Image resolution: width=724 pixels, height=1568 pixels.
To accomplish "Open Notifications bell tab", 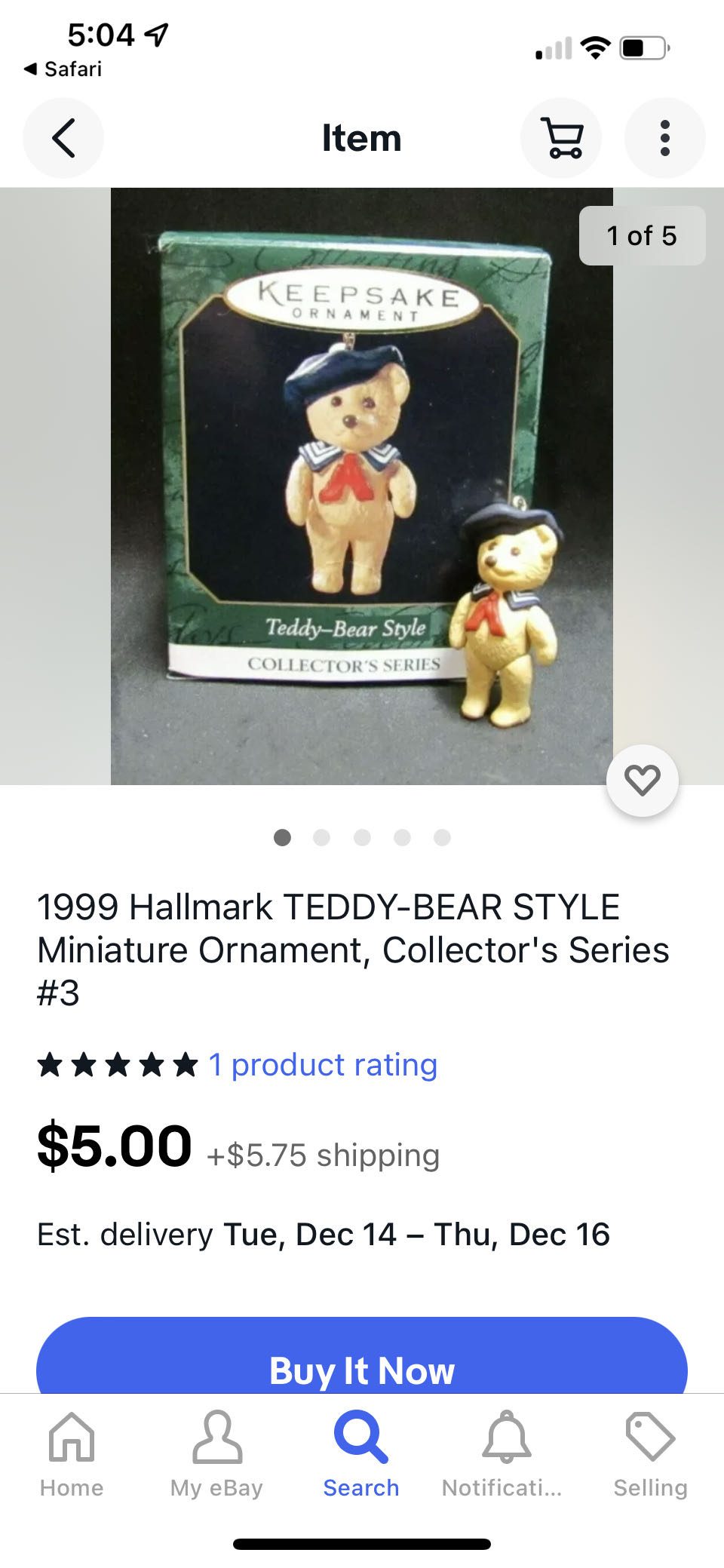I will (506, 1455).
